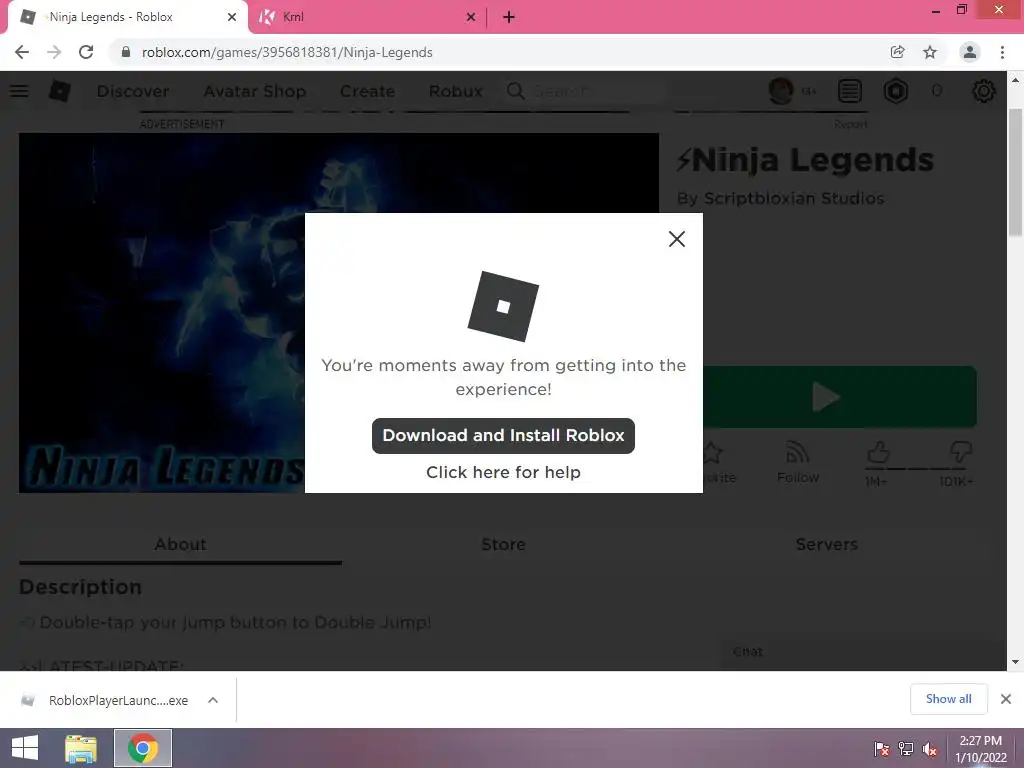The width and height of the screenshot is (1024, 768).
Task: Click the Roblox logo in the dialog
Action: click(503, 306)
